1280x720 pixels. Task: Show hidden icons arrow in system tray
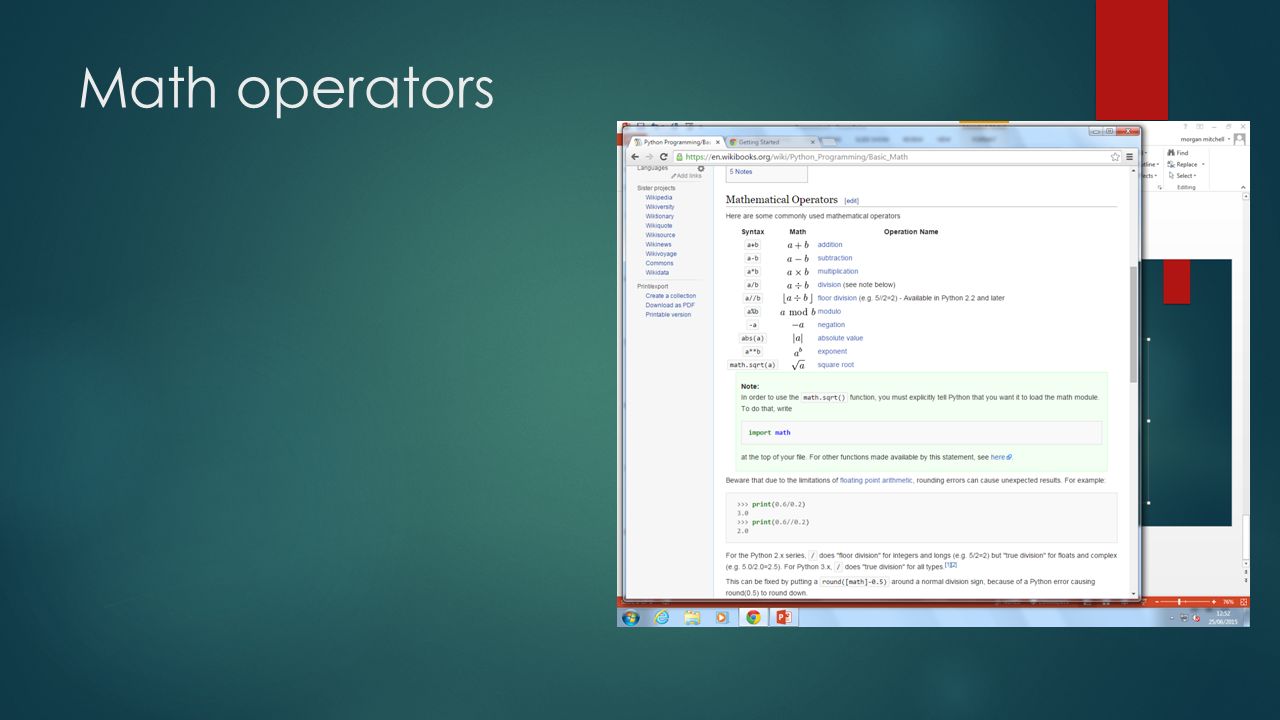(x=1172, y=618)
